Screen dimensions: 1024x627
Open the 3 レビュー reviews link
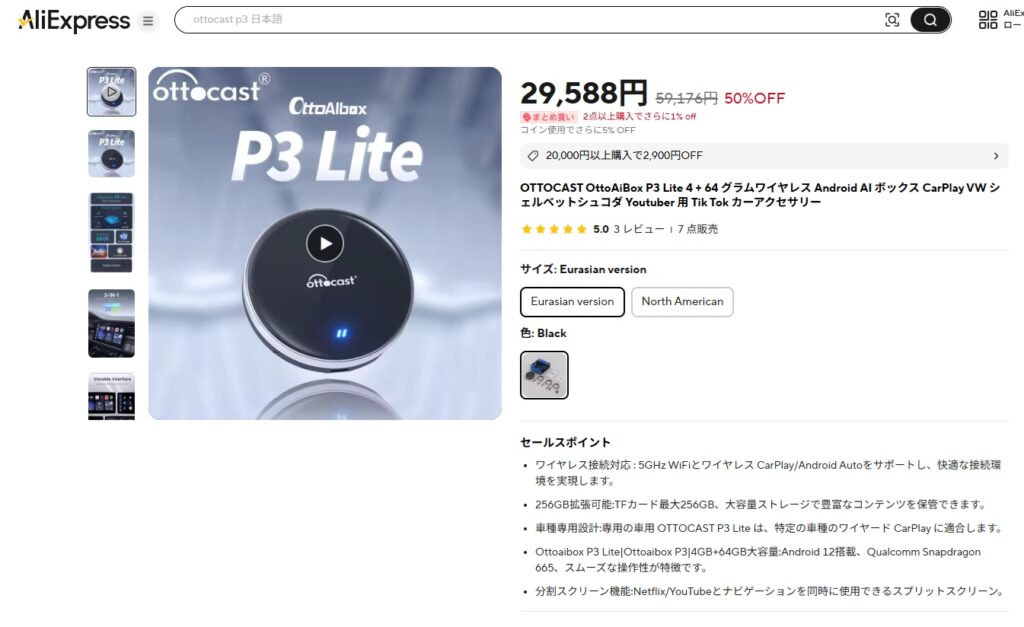click(638, 229)
